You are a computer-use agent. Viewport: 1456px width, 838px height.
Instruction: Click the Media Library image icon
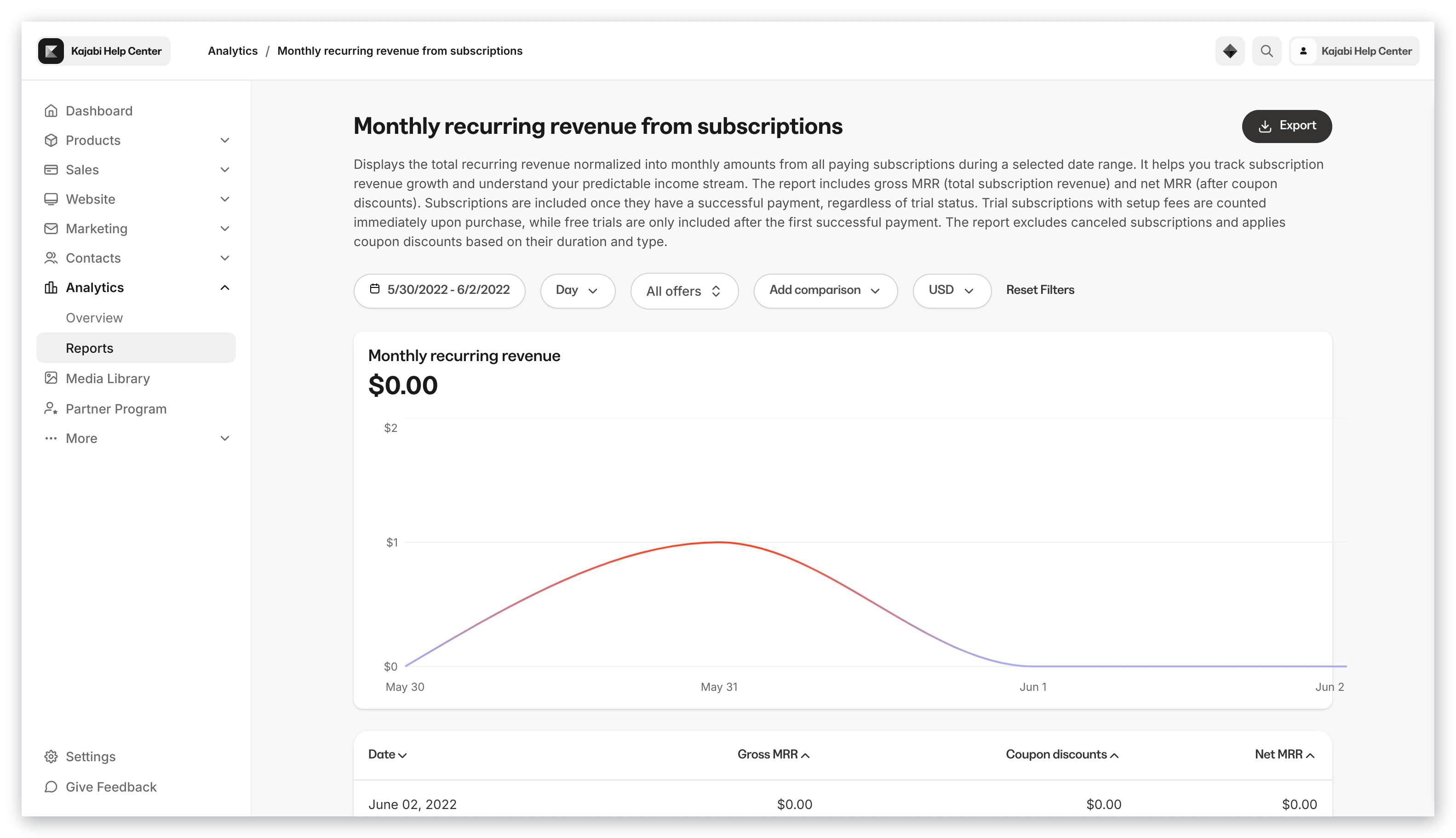point(51,378)
